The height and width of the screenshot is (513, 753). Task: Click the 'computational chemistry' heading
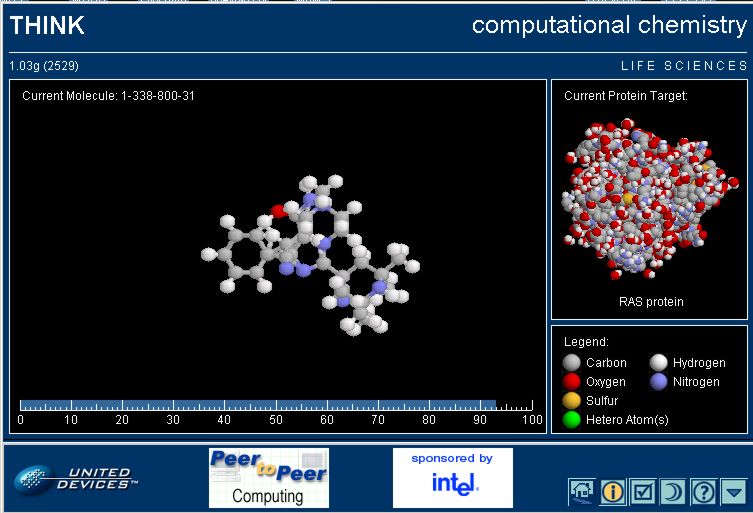(609, 25)
